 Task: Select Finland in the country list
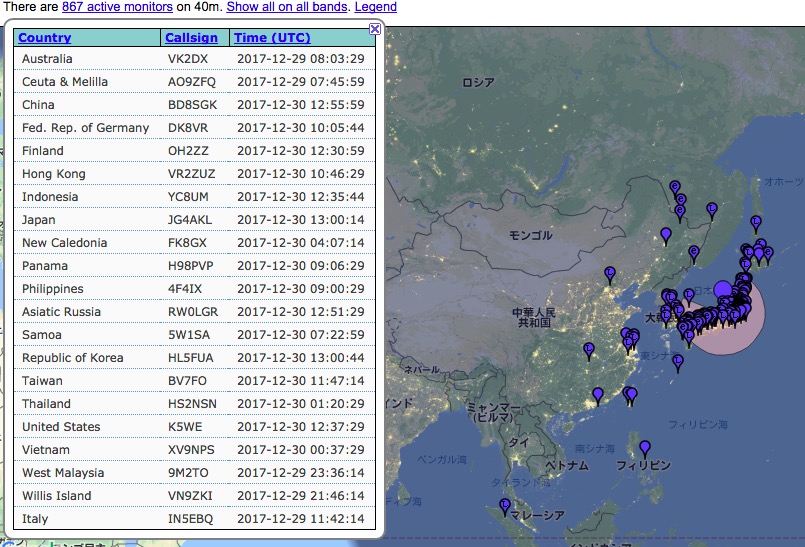click(43, 151)
